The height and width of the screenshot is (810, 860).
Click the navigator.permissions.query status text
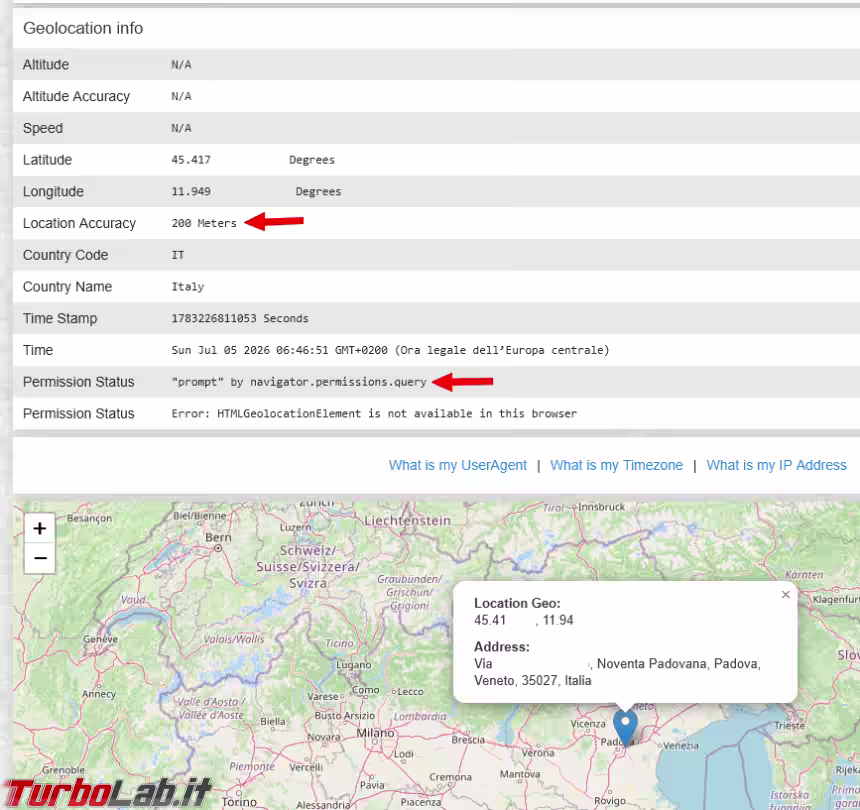tap(299, 382)
